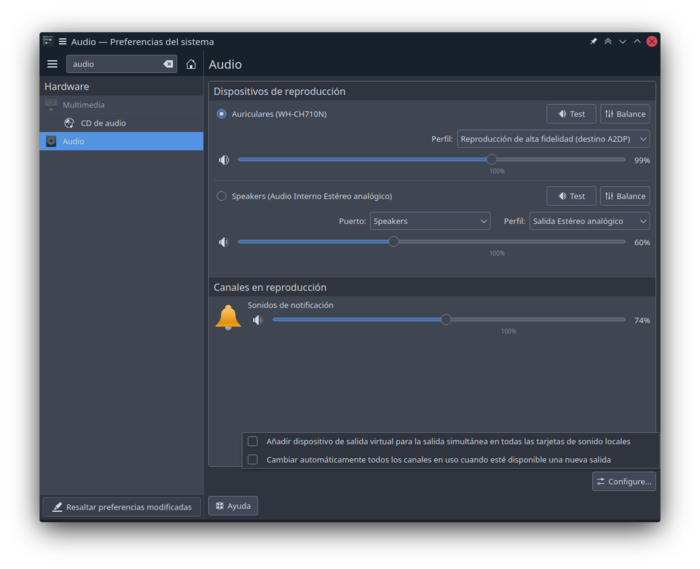Open the Puerto Speakers dropdown
700x569 pixels.
pyautogui.click(x=429, y=221)
